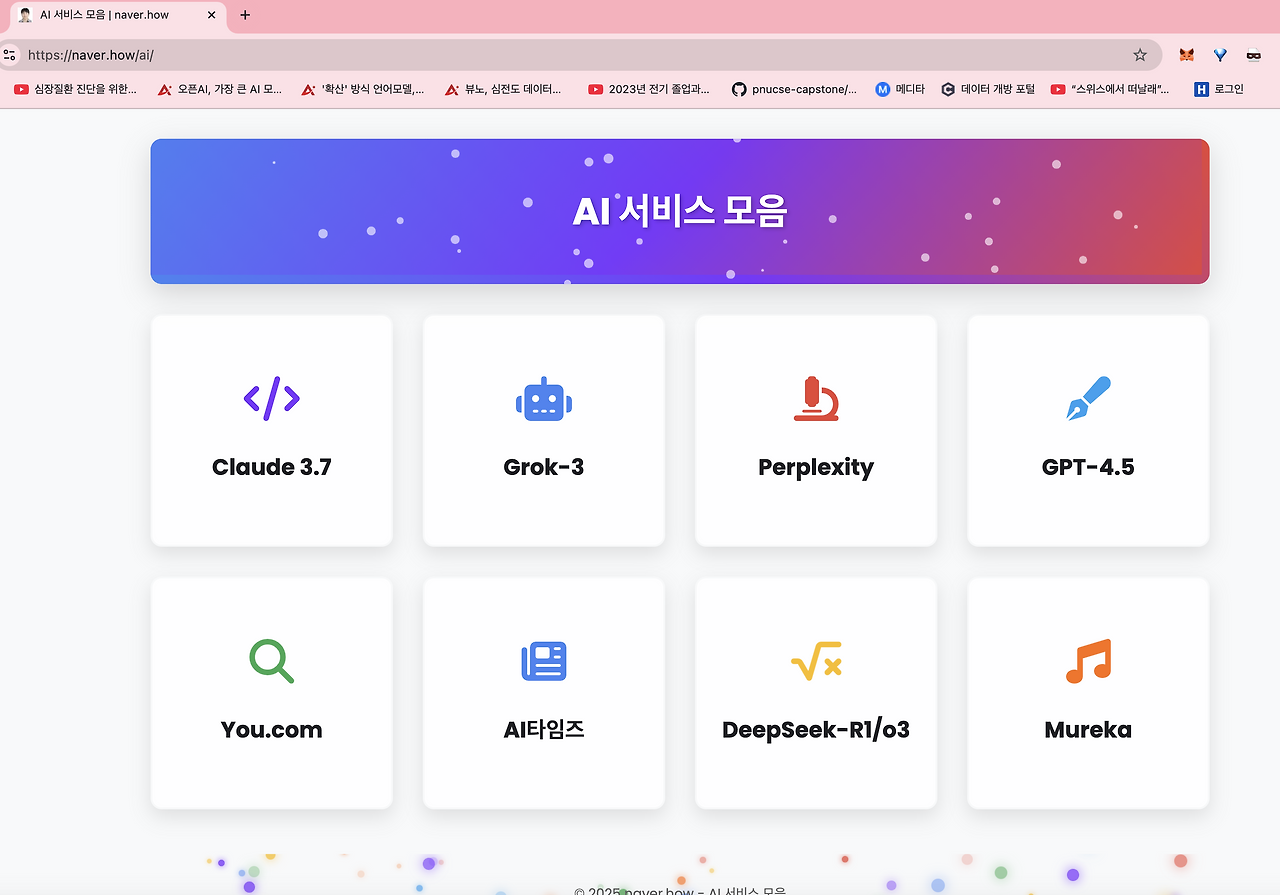Open the 심장질환 진단을 위한 bookmark

pyautogui.click(x=76, y=89)
